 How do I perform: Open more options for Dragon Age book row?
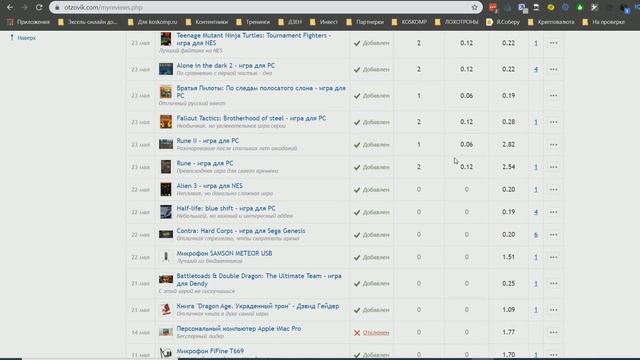[553, 310]
